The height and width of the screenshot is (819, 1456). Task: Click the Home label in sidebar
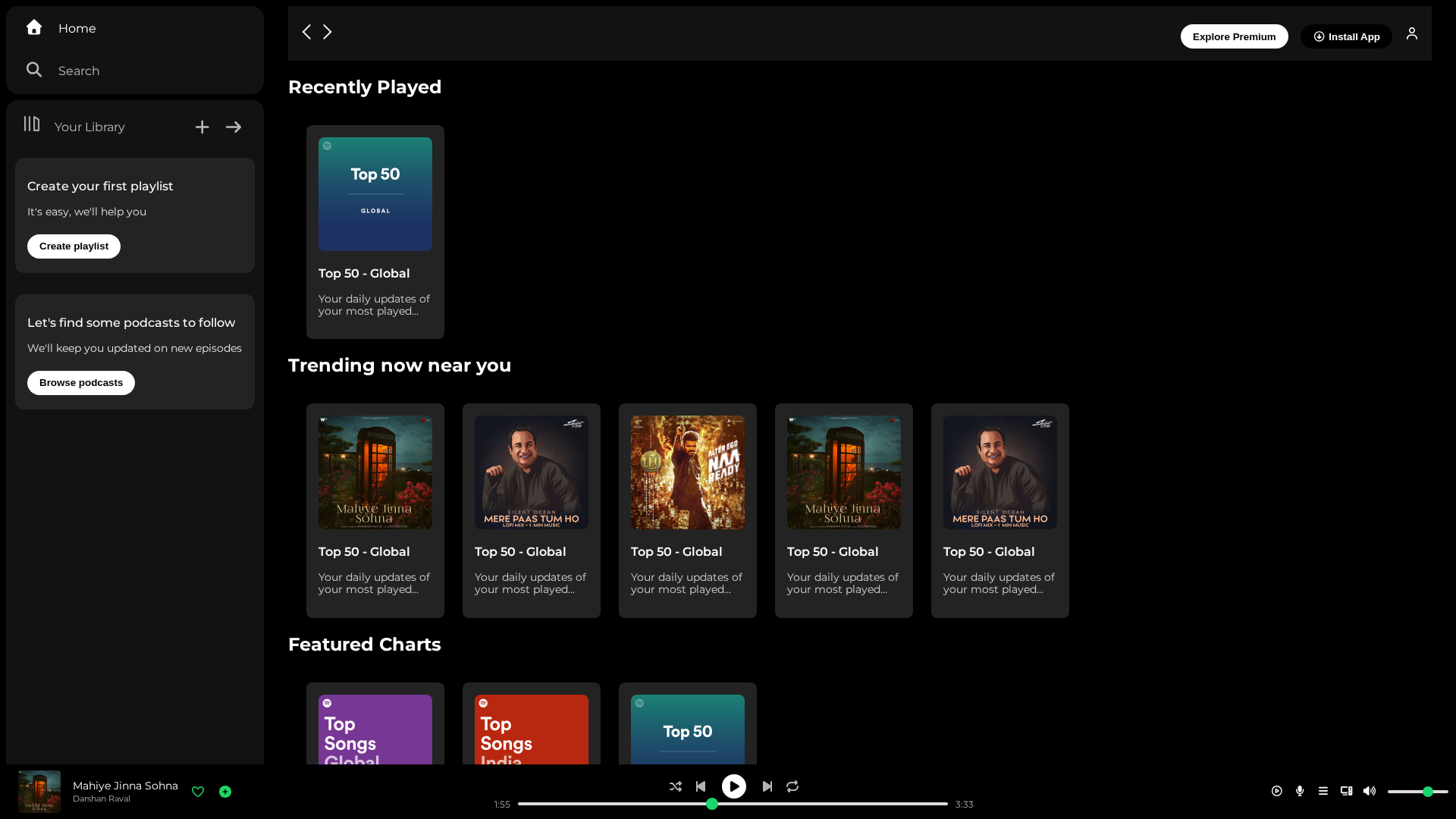[77, 28]
